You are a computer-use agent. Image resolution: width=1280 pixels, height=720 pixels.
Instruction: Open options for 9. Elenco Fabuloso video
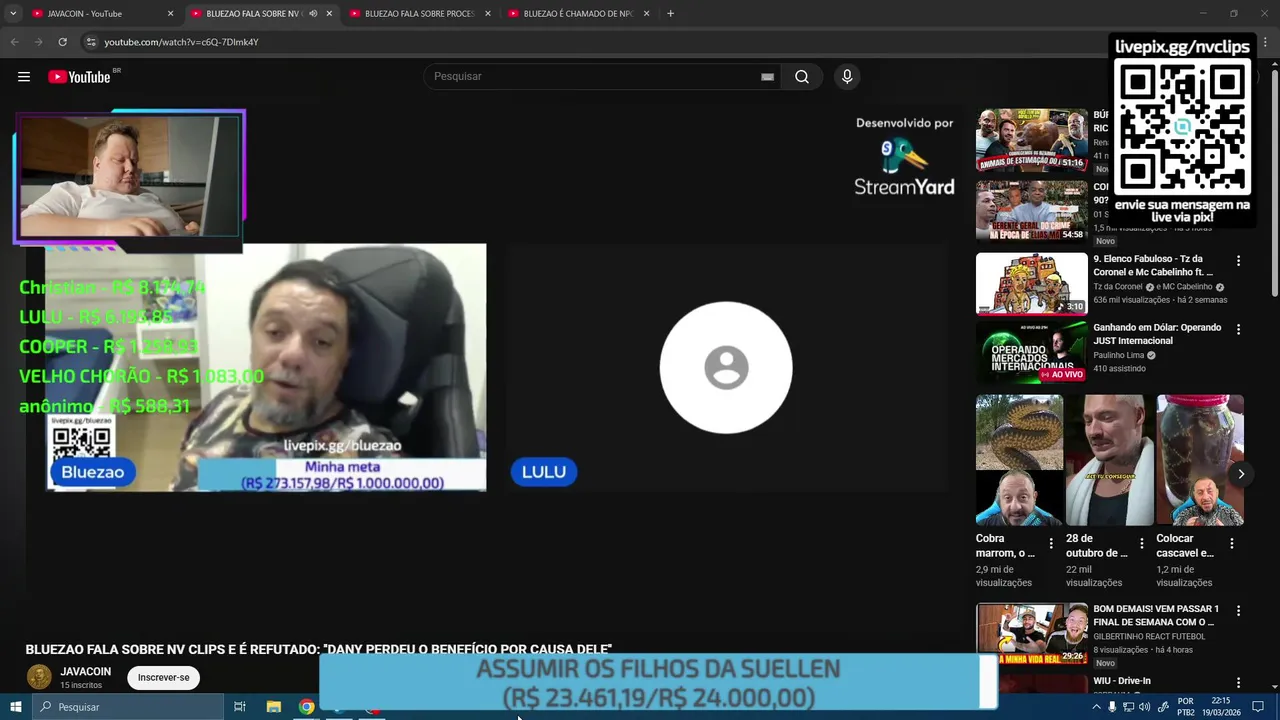1238,261
